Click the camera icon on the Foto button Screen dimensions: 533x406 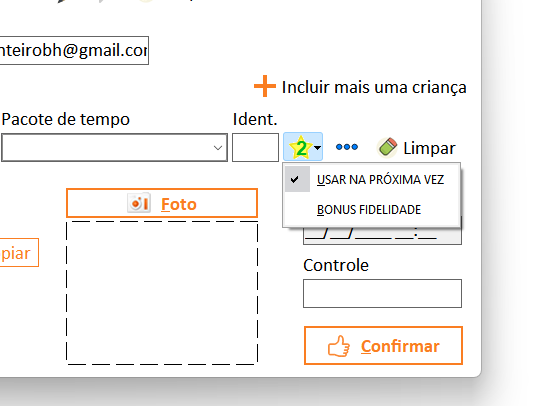(x=139, y=203)
